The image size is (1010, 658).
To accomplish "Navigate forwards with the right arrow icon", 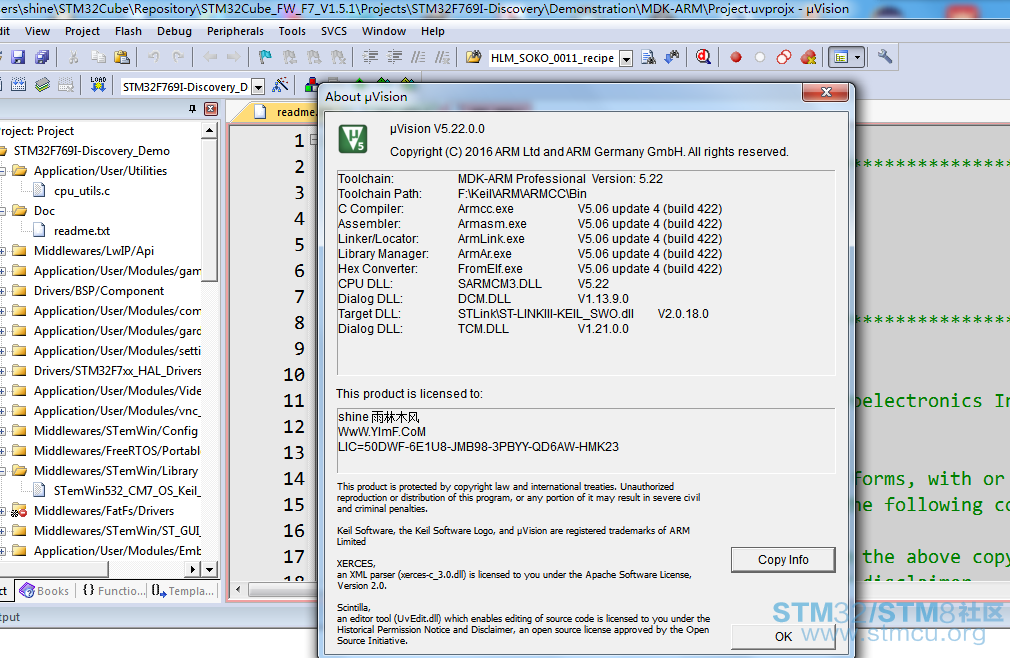I will (x=234, y=57).
